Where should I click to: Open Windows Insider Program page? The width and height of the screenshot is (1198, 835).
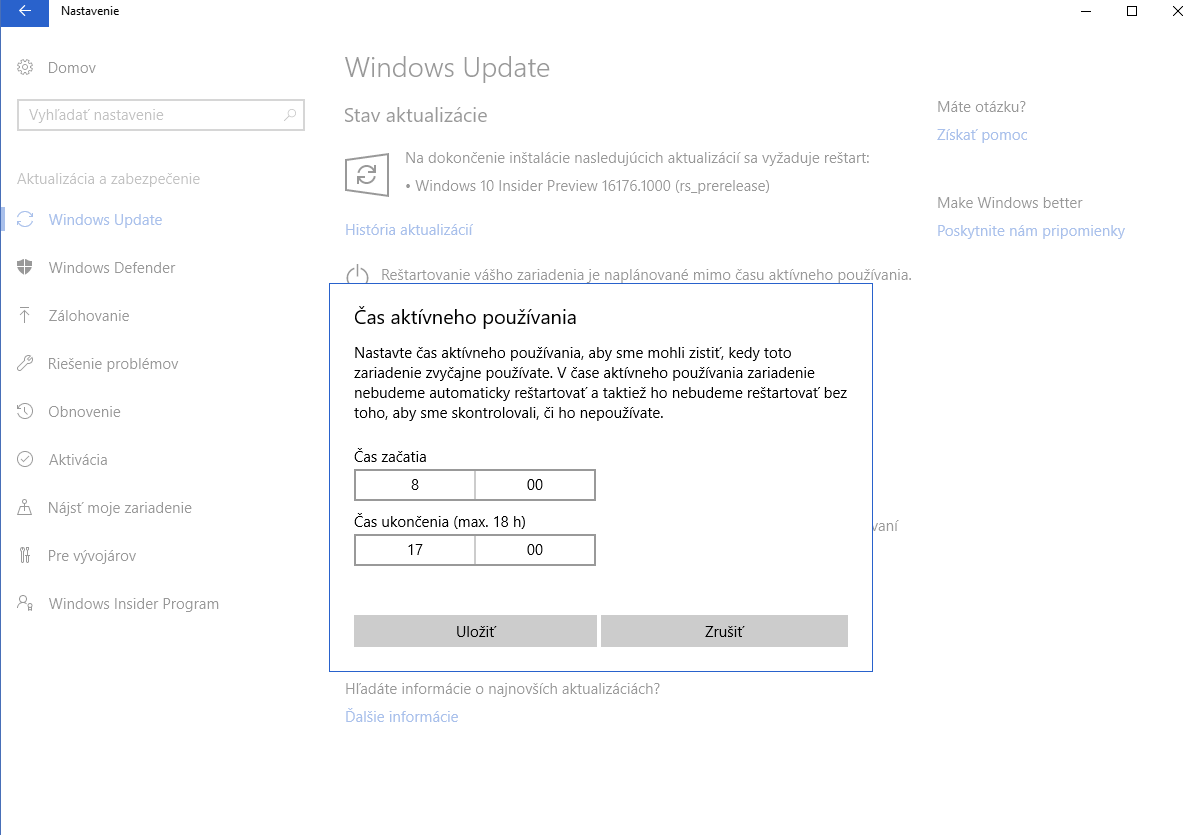coord(134,604)
